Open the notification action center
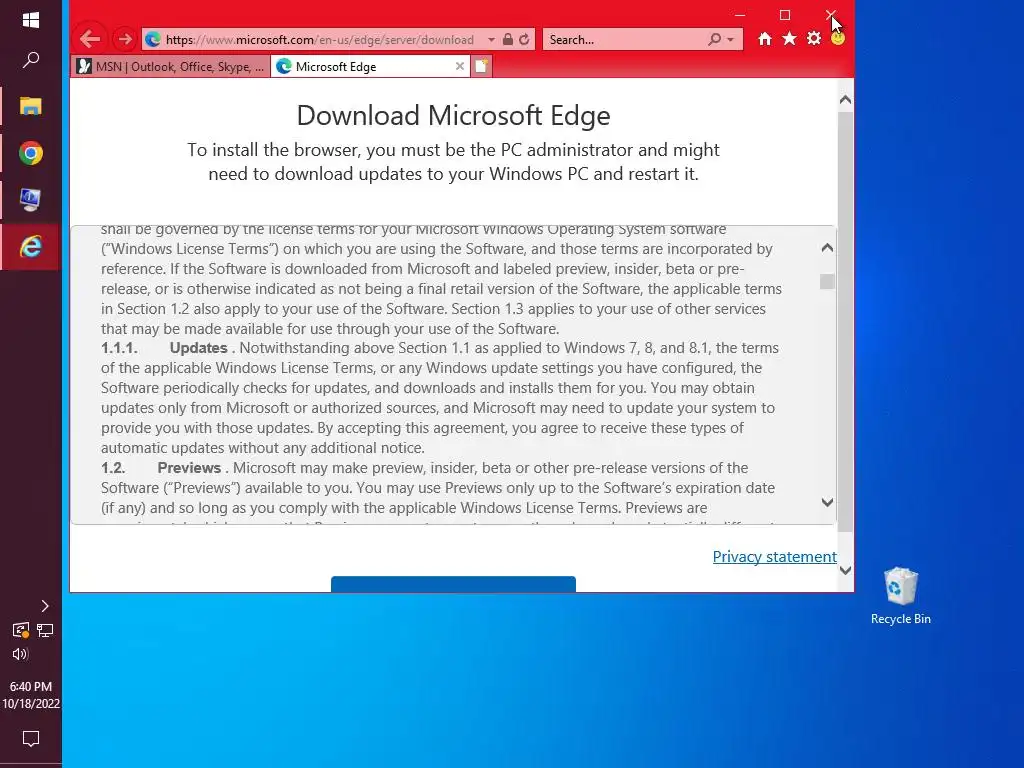This screenshot has width=1024, height=768. tap(31, 739)
